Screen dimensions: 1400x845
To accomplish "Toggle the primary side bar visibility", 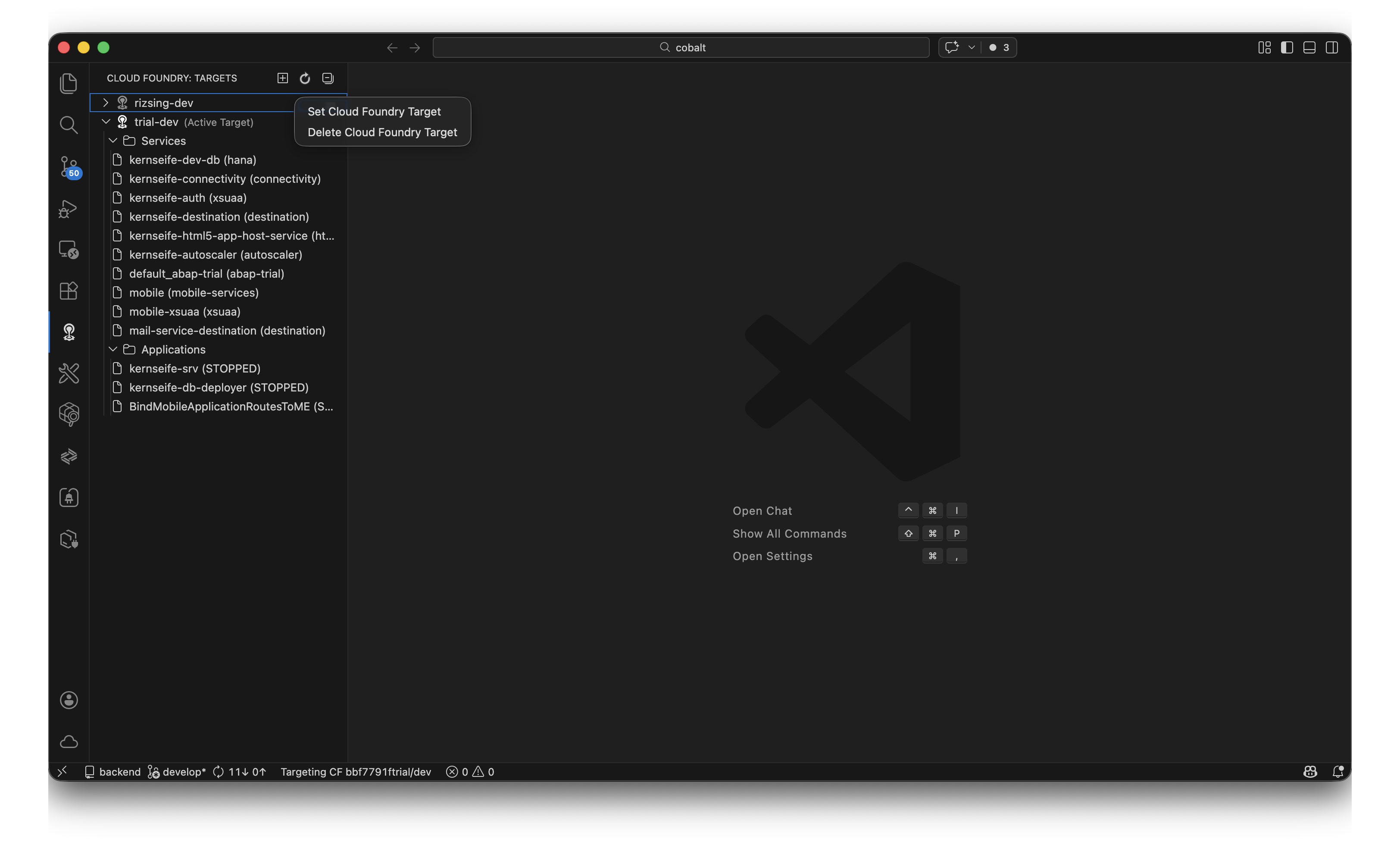I will [x=1287, y=48].
